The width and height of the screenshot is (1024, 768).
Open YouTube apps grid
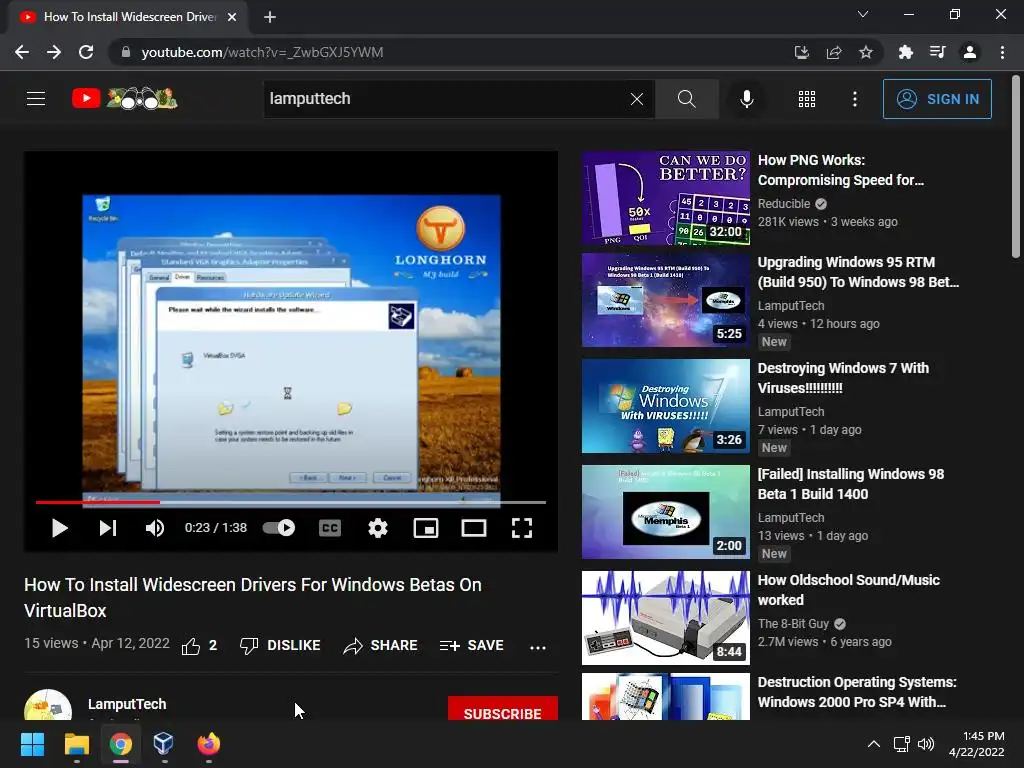coord(807,99)
